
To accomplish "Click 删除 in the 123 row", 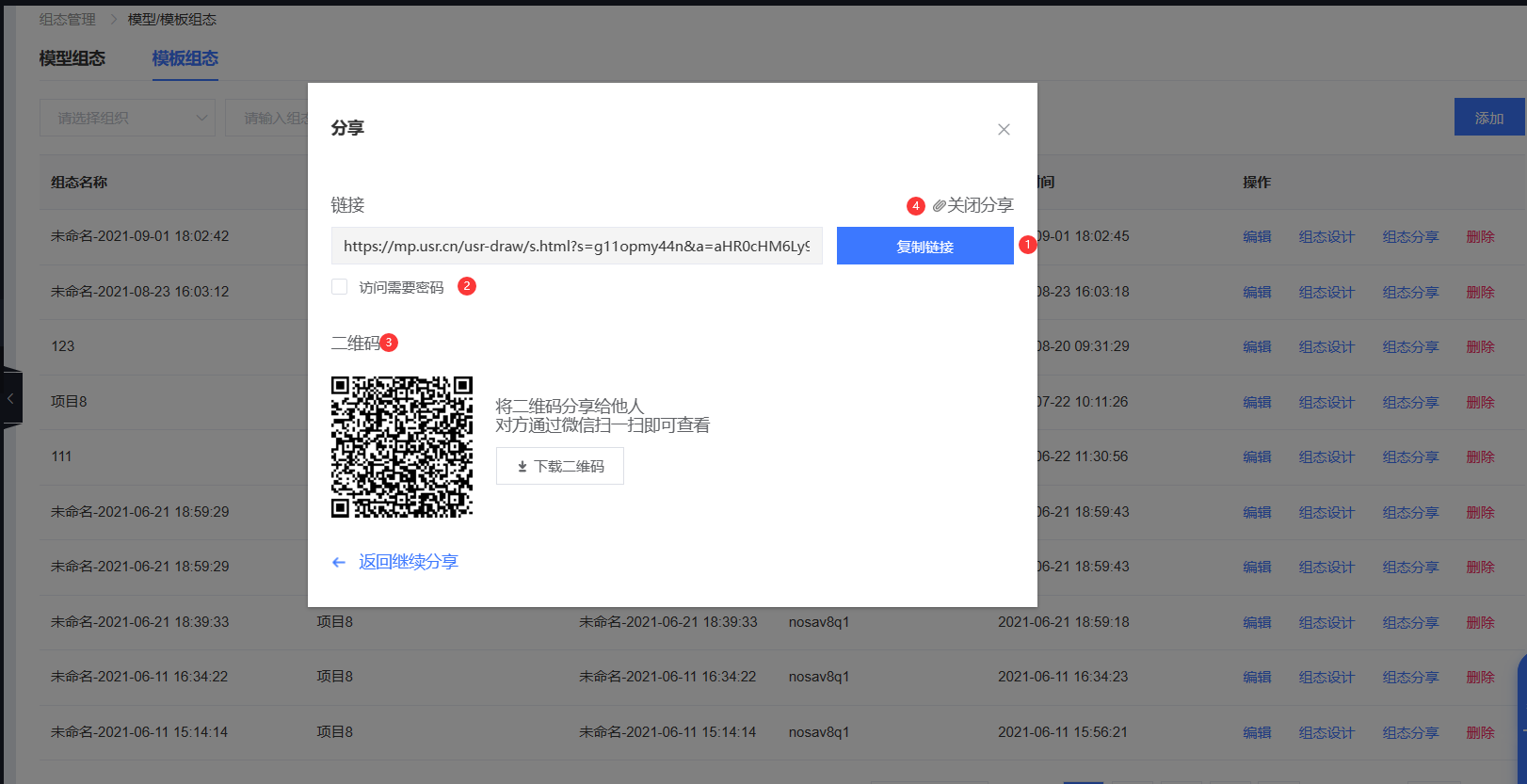I will (1480, 346).
